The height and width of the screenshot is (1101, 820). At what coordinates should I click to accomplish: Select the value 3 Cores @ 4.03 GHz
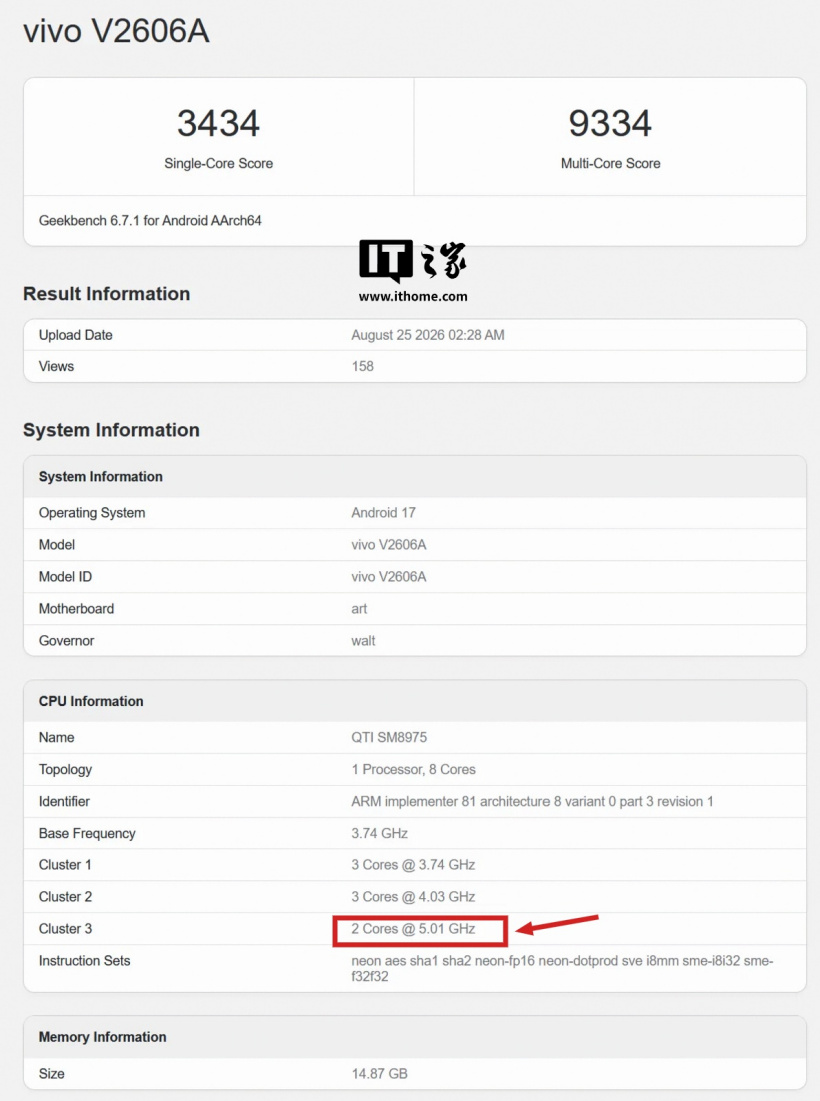coord(413,897)
